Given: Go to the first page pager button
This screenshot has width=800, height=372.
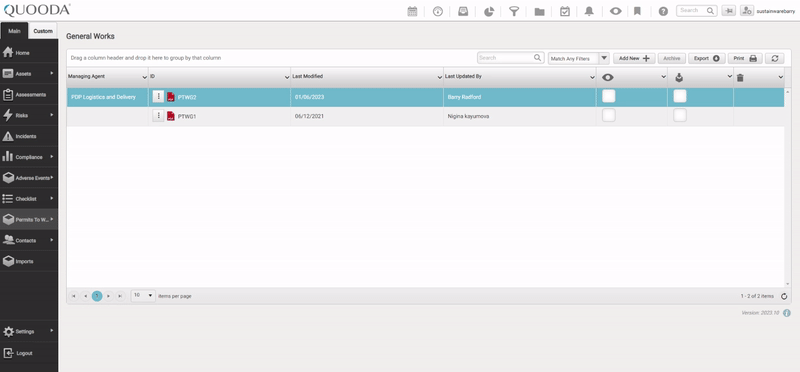Looking at the screenshot, I should pos(73,296).
